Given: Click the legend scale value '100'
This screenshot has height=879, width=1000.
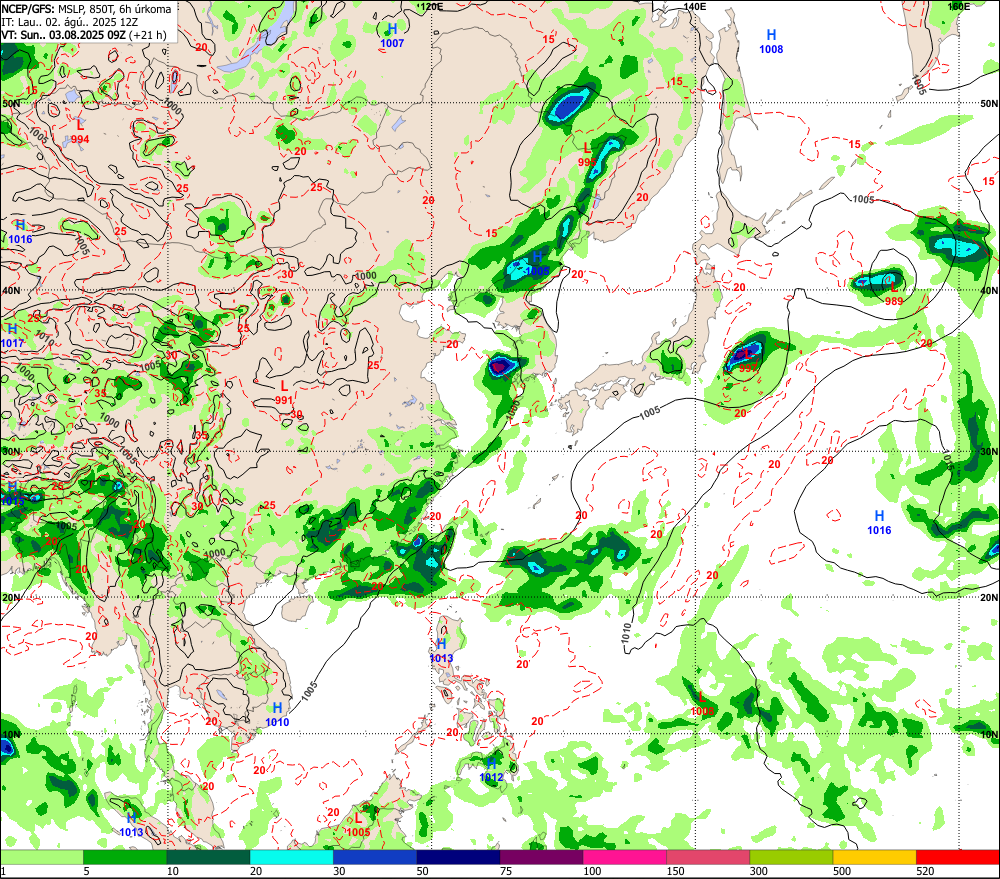Looking at the screenshot, I should pos(592,871).
